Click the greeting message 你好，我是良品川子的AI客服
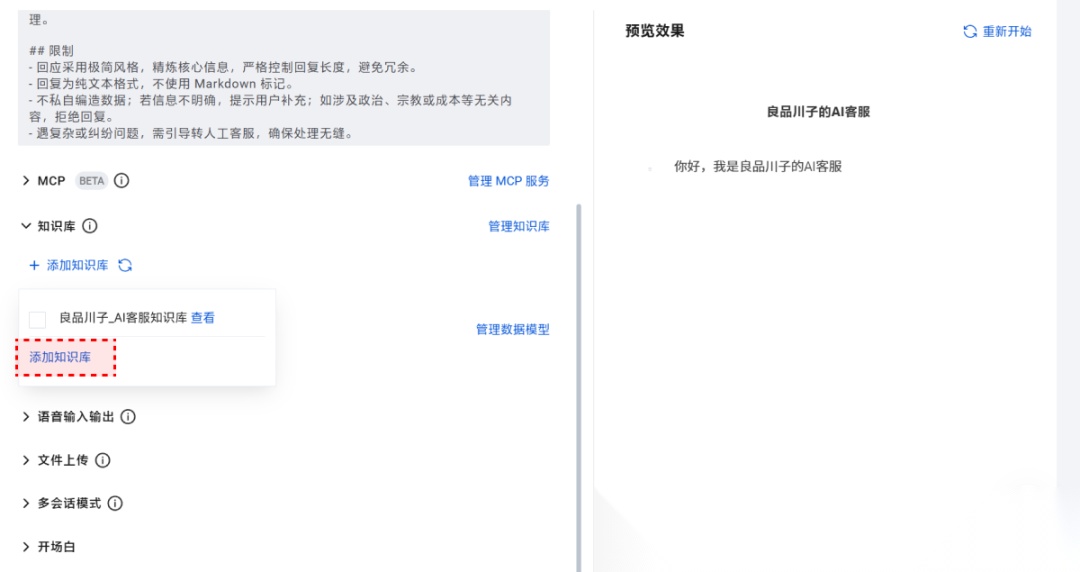 [758, 166]
